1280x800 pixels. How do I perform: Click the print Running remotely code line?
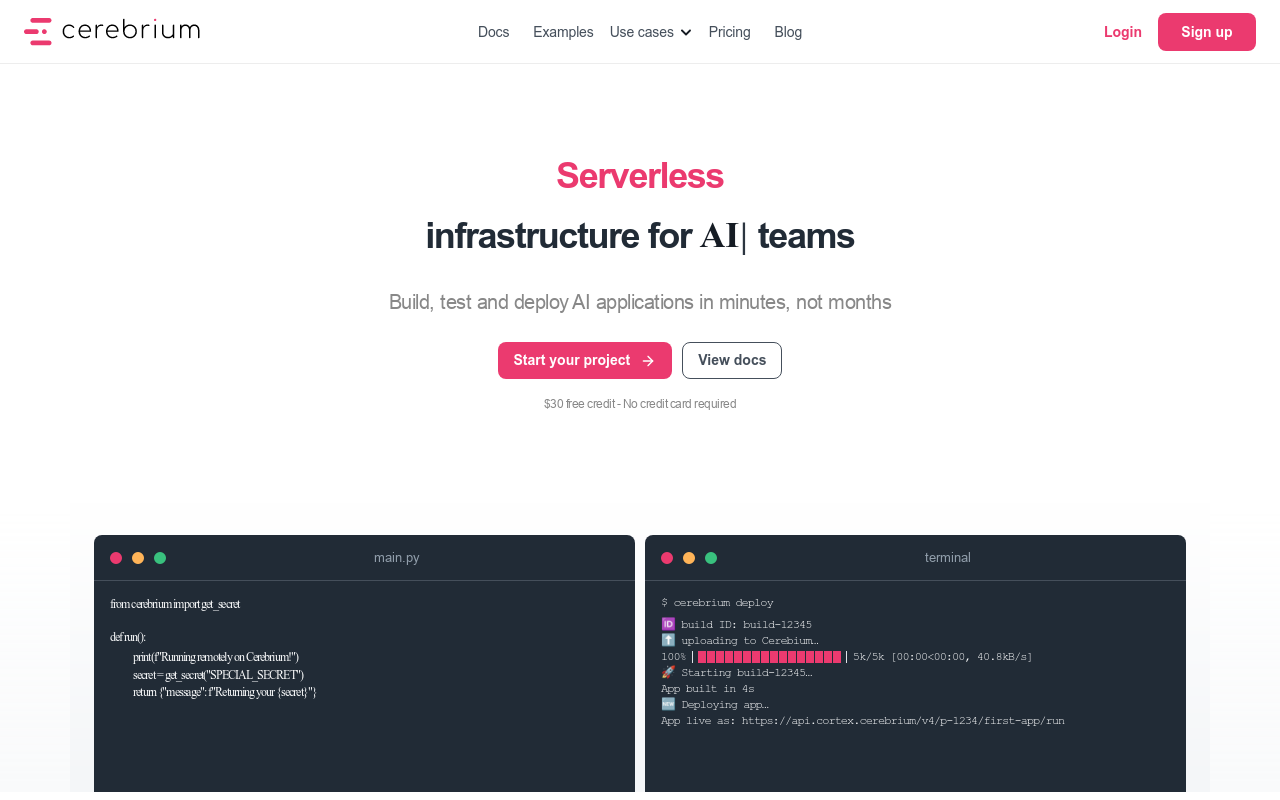(x=216, y=657)
